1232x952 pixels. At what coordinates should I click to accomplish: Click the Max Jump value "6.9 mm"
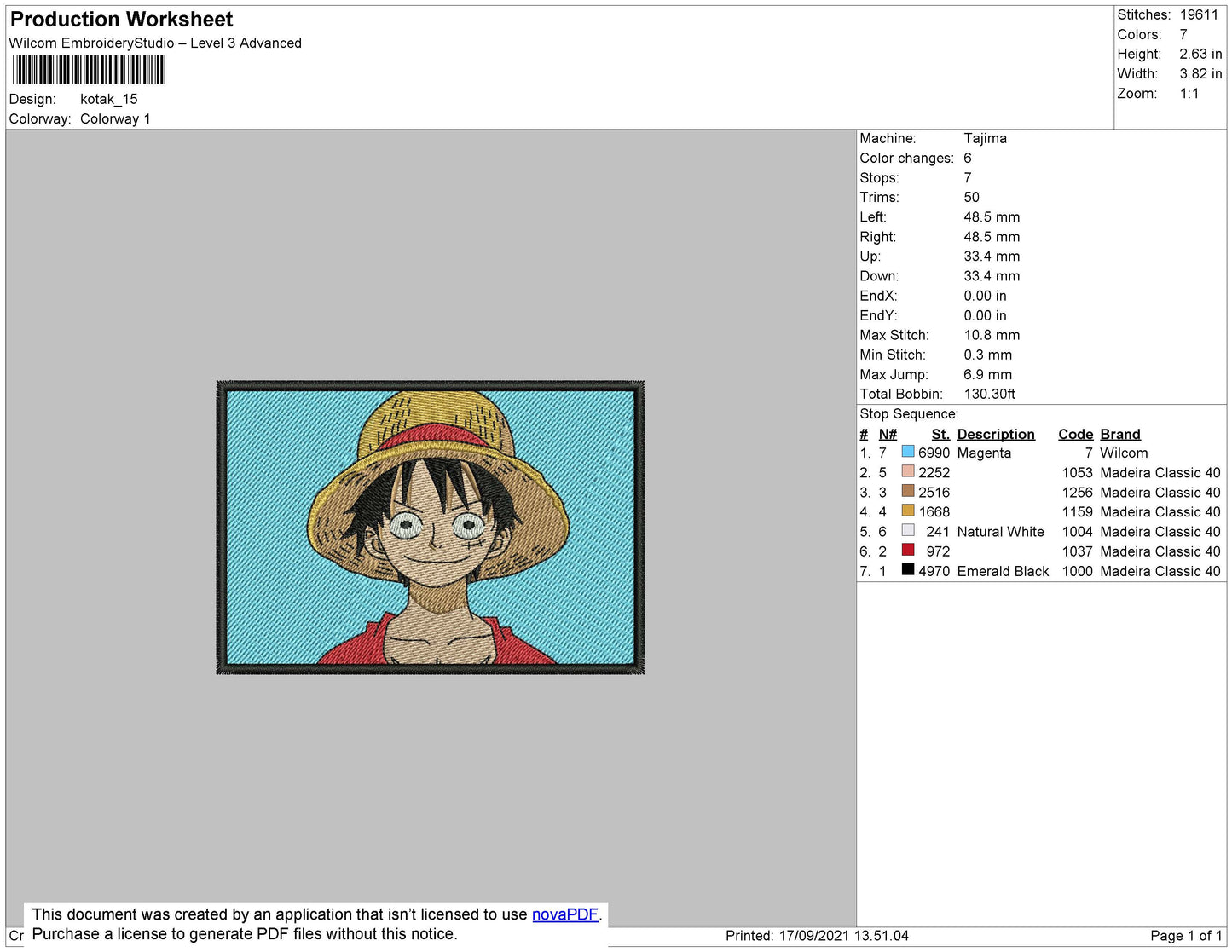tap(988, 374)
